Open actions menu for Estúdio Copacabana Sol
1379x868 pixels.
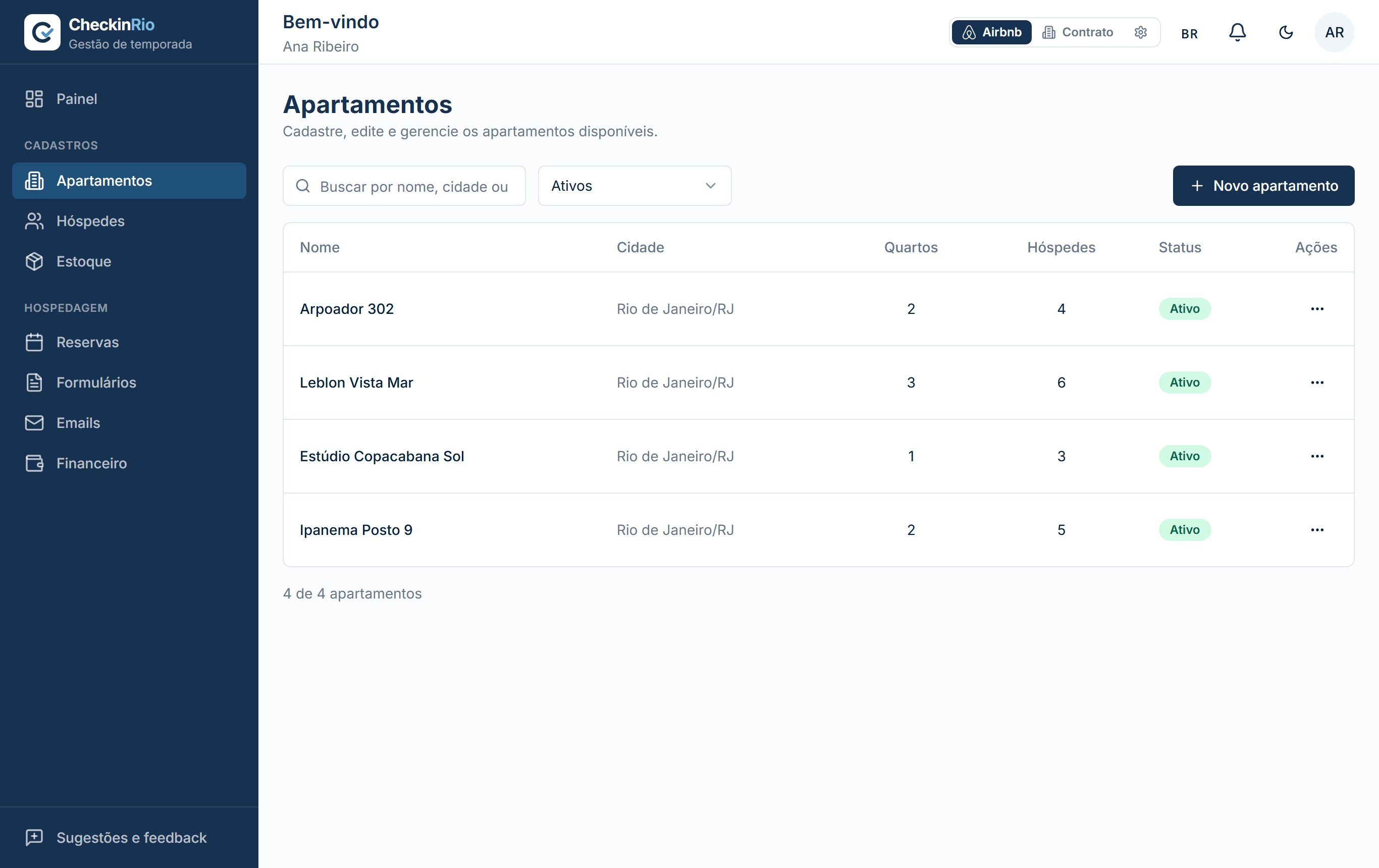(1316, 456)
